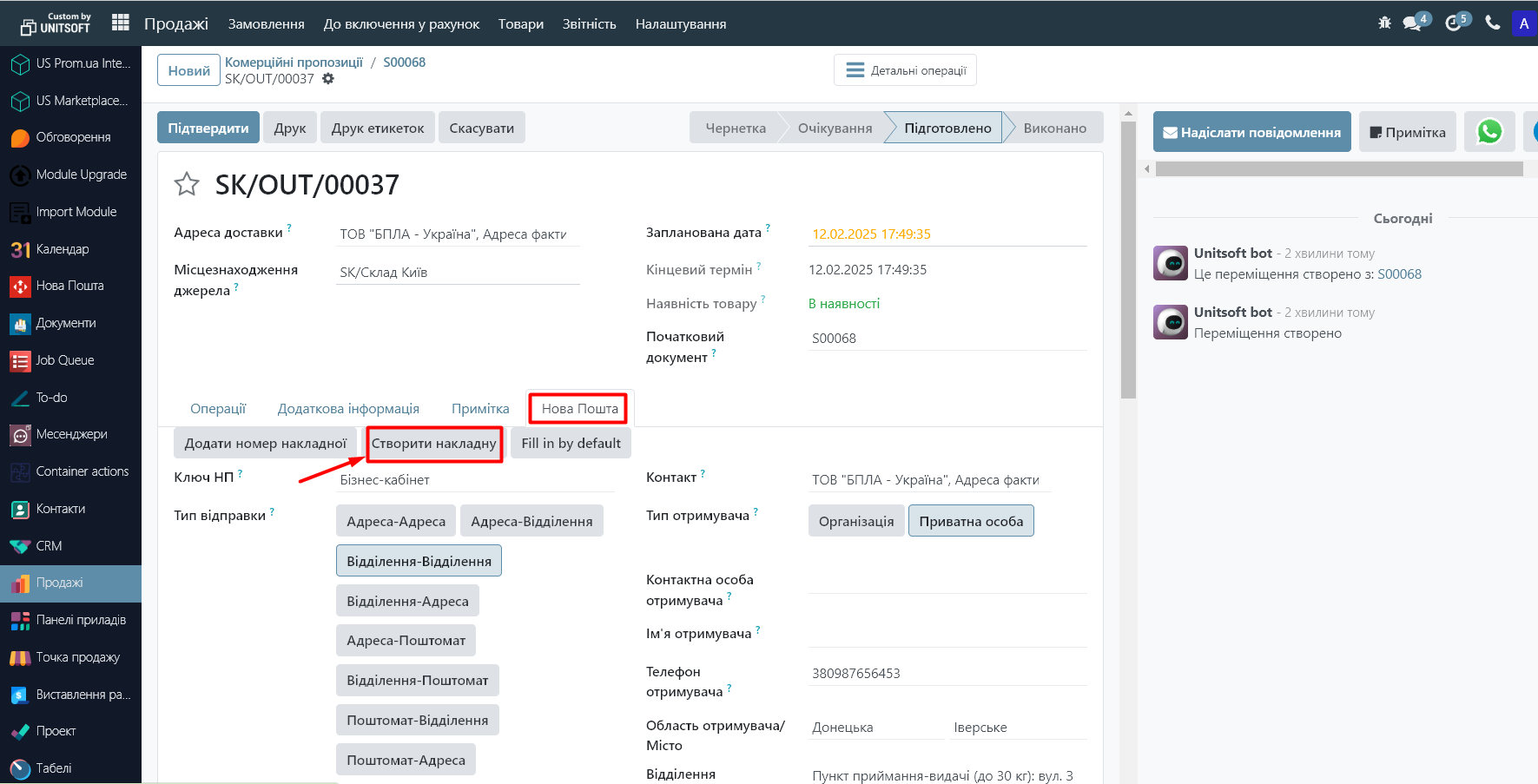Switch to the Додаткова інформація tab

pyautogui.click(x=348, y=409)
